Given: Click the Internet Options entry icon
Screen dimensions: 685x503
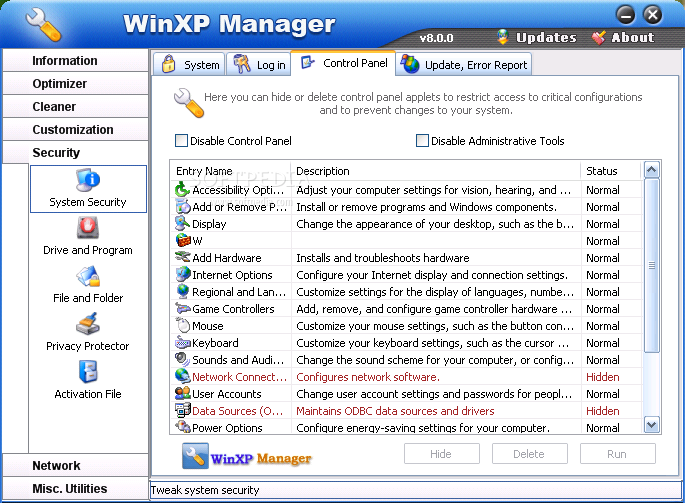Looking at the screenshot, I should [183, 274].
